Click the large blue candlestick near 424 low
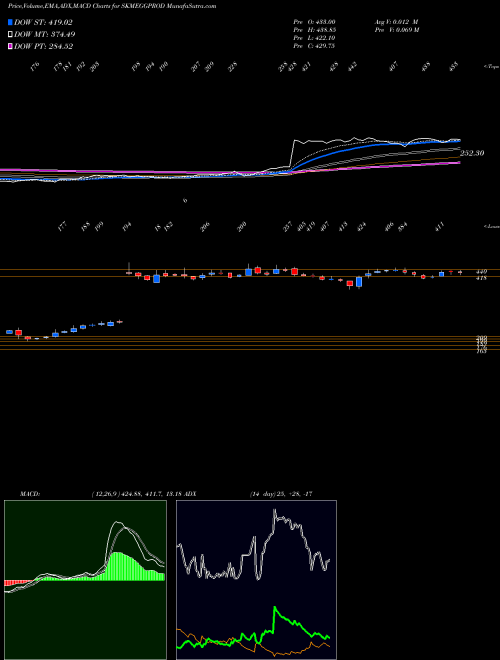500x660 pixels. (359, 282)
